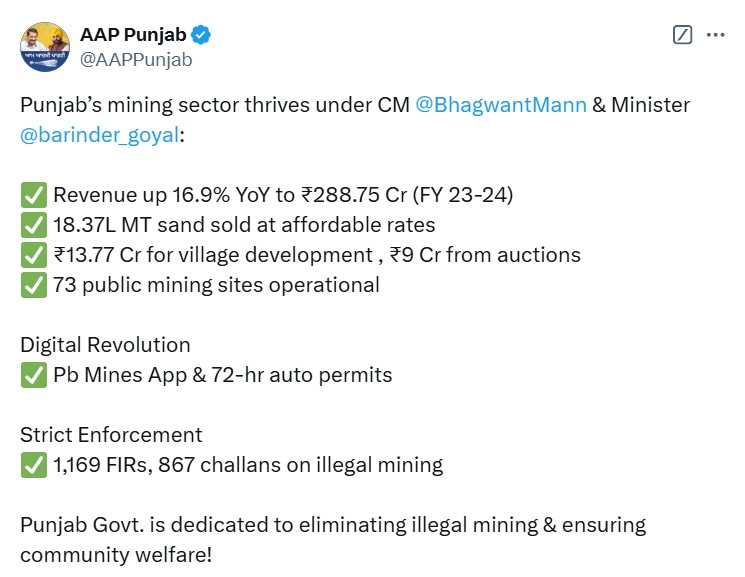Click checkmark beside ₹13.77 Cr village development
Viewport: 745px width, 577px height.
[32, 255]
